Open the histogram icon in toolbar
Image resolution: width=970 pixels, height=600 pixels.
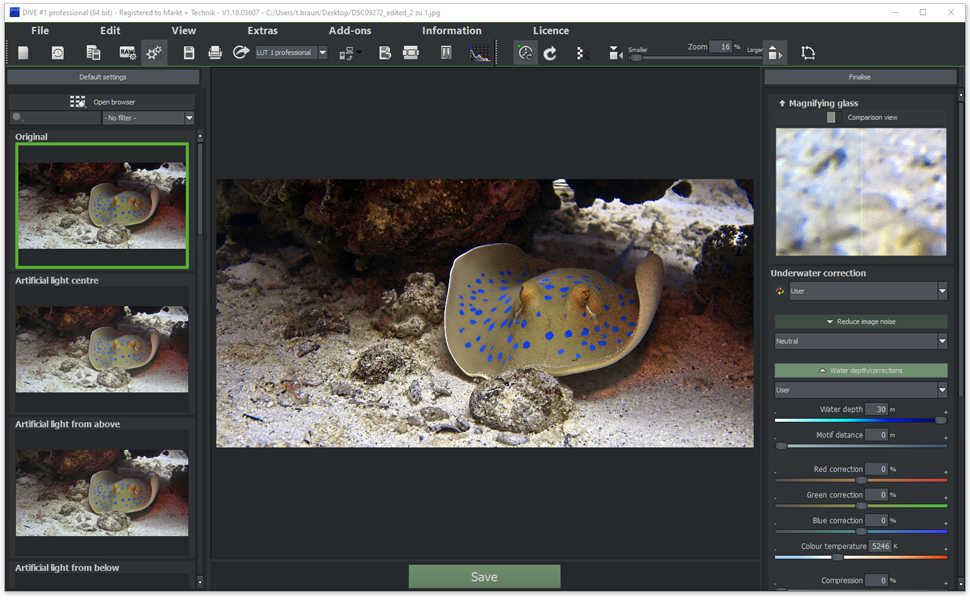480,53
